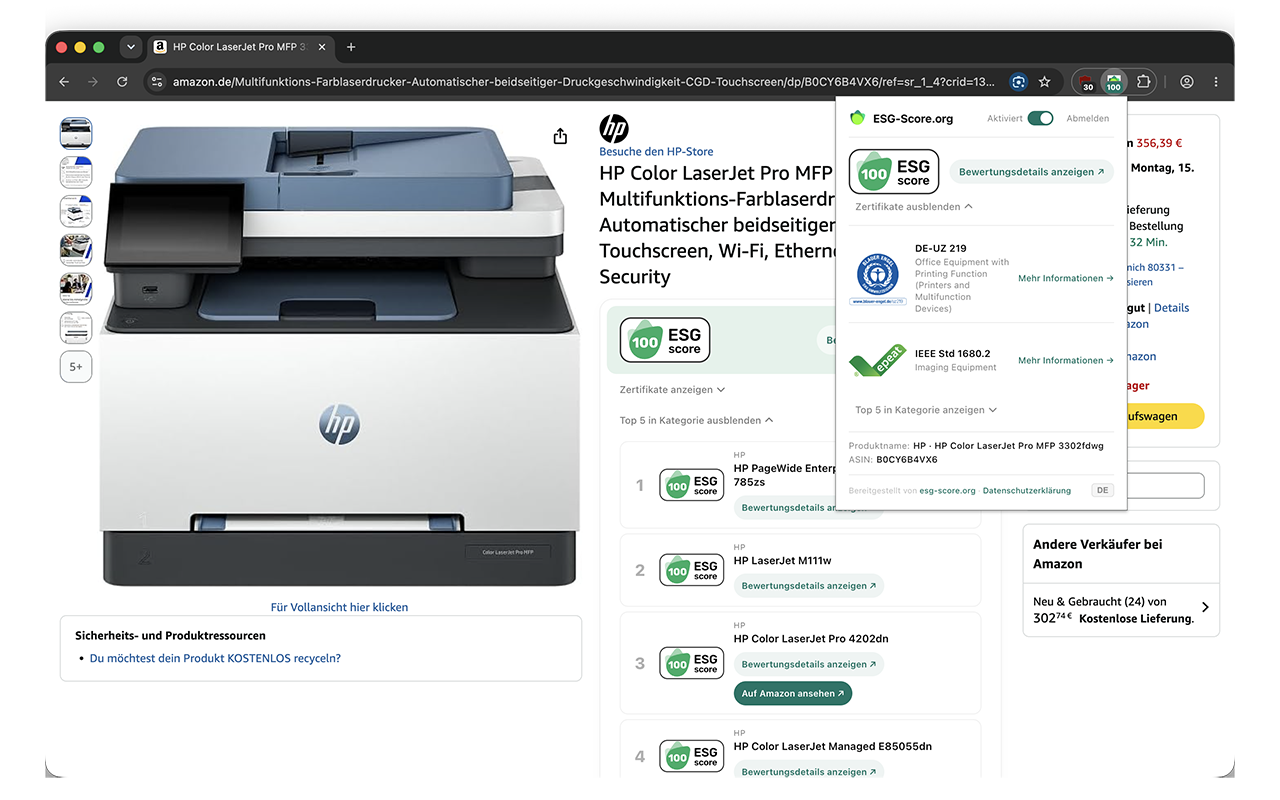Click the HP Color LaserJet Managed E85055dn name
1280x800 pixels.
[834, 746]
